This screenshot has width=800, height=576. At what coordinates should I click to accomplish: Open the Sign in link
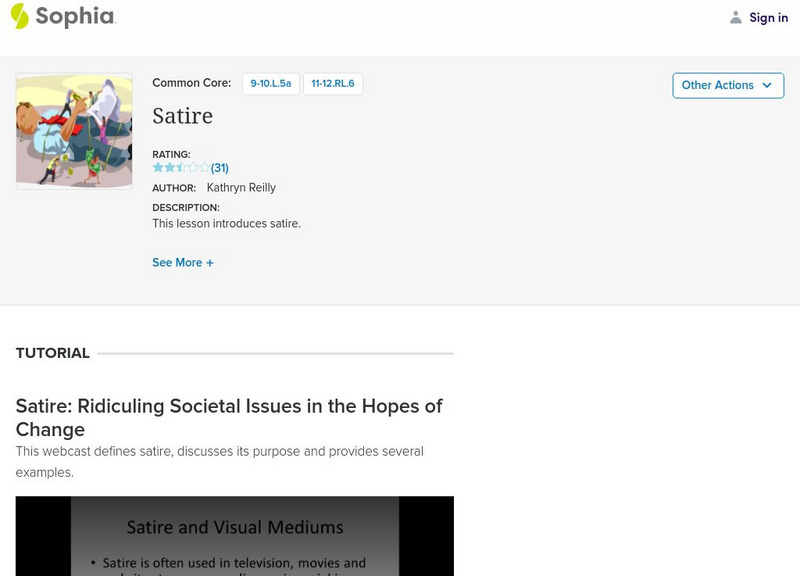(768, 17)
